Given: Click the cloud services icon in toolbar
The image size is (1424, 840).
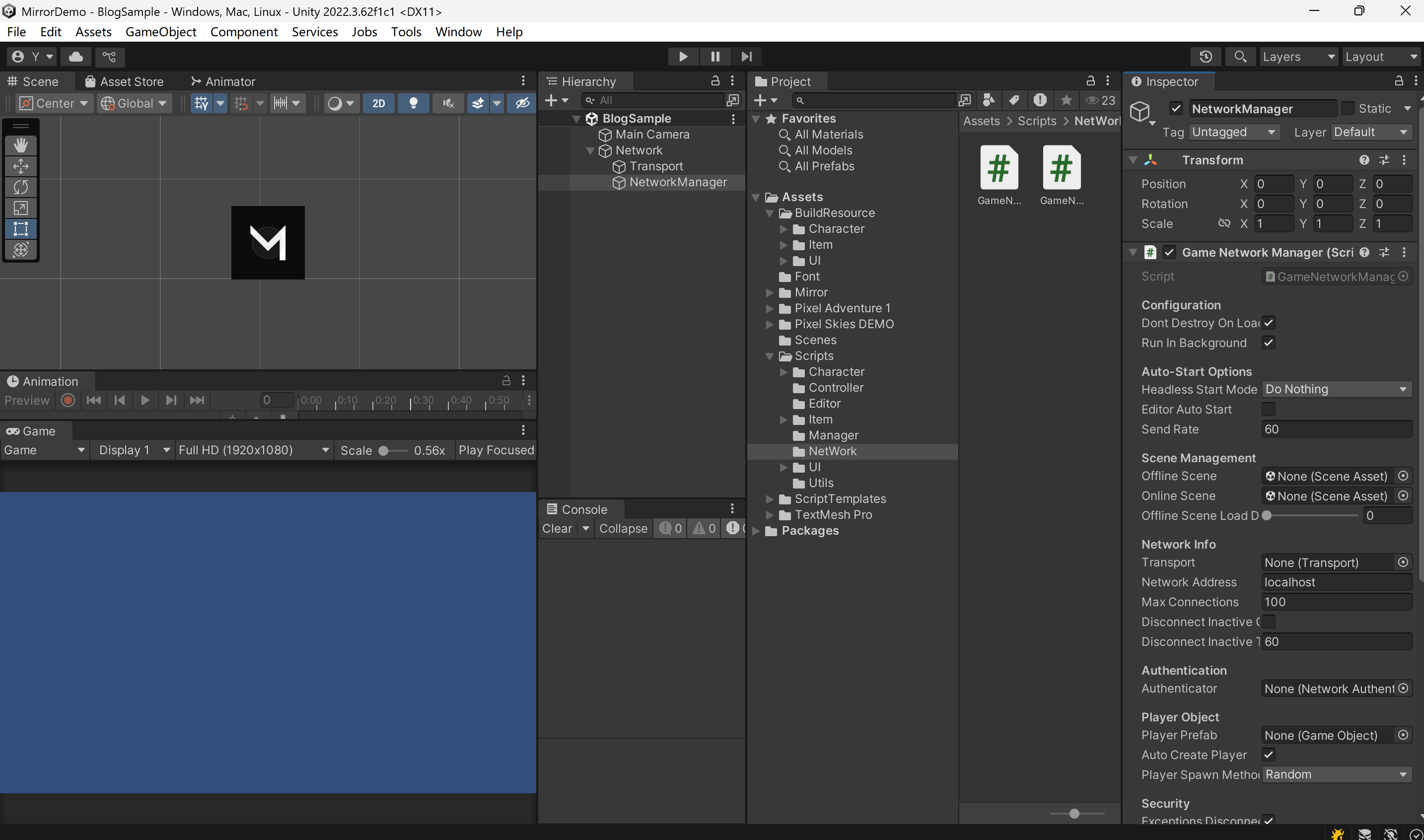Looking at the screenshot, I should [76, 57].
